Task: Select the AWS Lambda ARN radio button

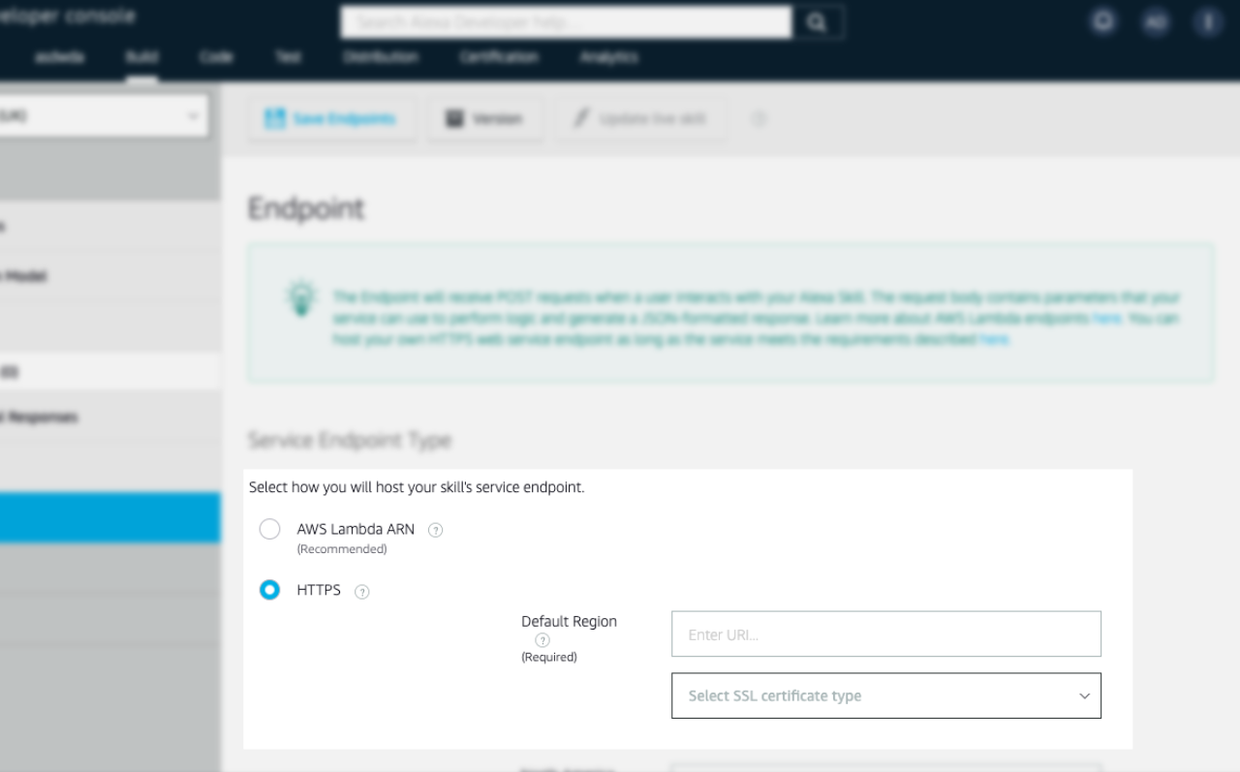Action: click(x=270, y=529)
